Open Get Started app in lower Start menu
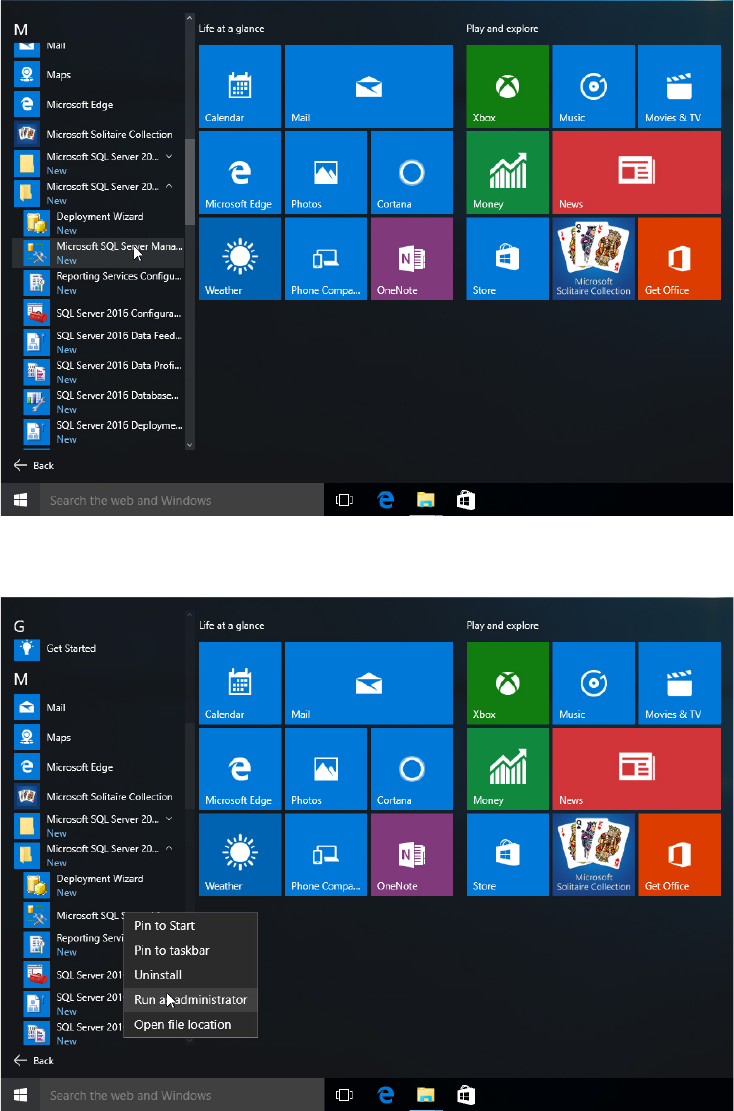 coord(98,648)
